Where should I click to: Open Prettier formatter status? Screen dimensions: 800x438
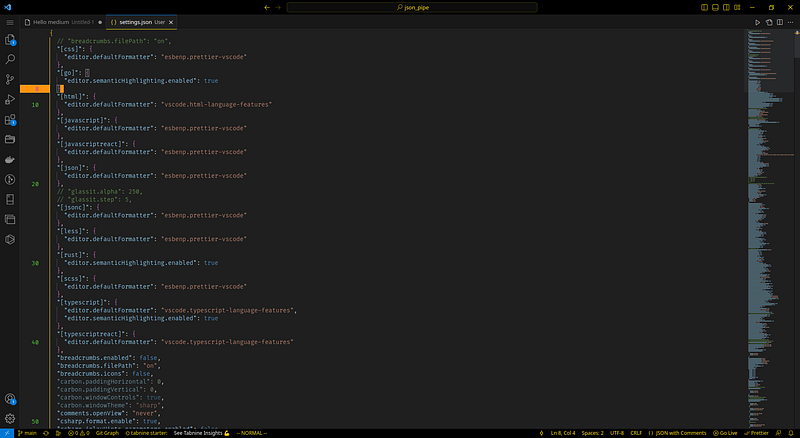[x=756, y=433]
